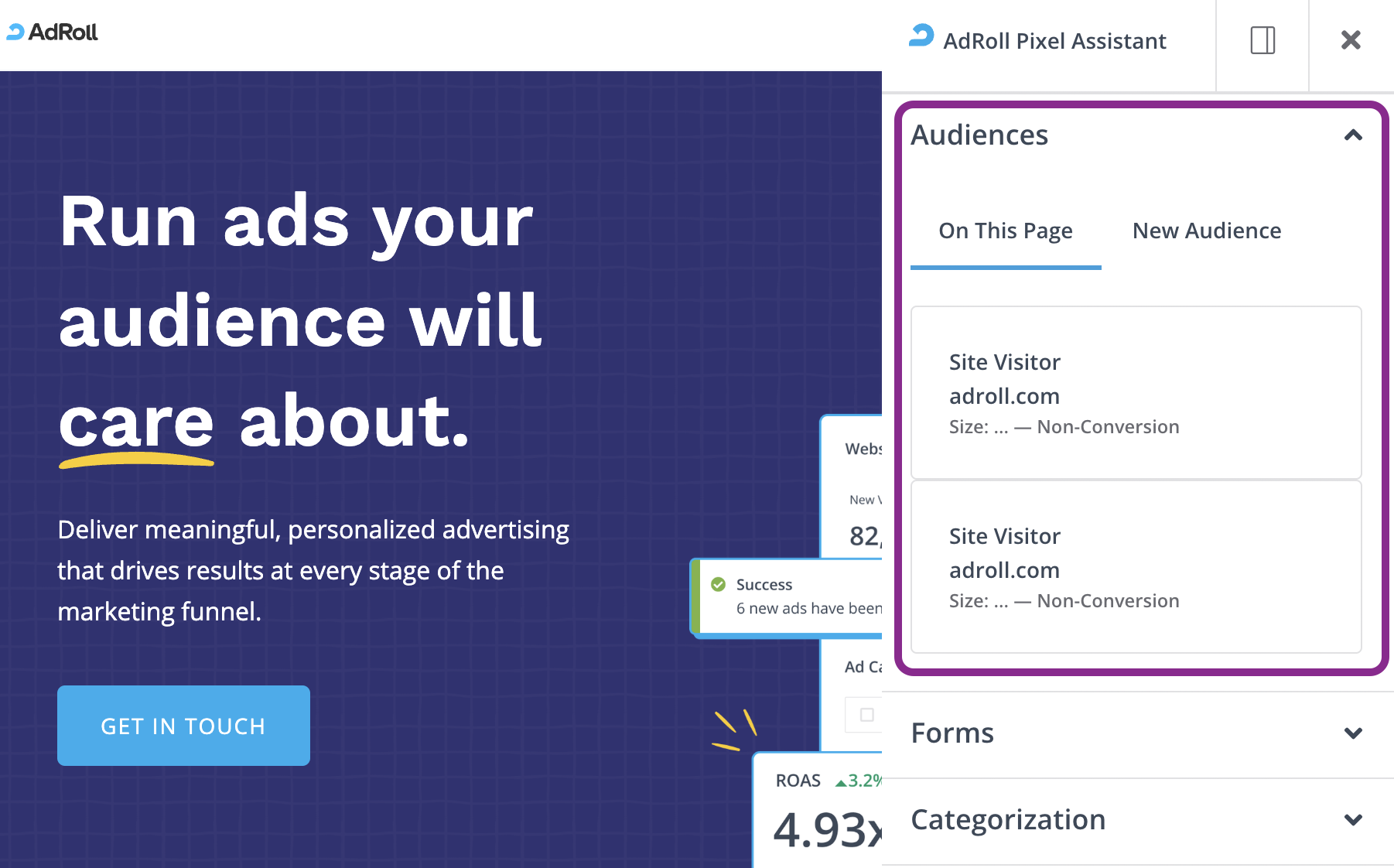Toggle the side panel dock icon
Image resolution: width=1394 pixels, height=868 pixels.
(x=1262, y=40)
